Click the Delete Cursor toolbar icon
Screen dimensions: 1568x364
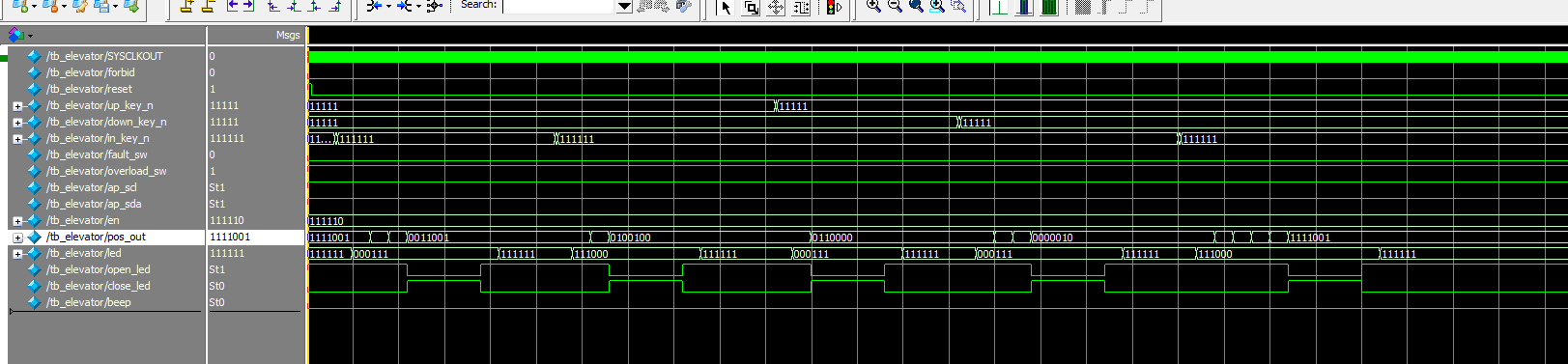tap(208, 6)
